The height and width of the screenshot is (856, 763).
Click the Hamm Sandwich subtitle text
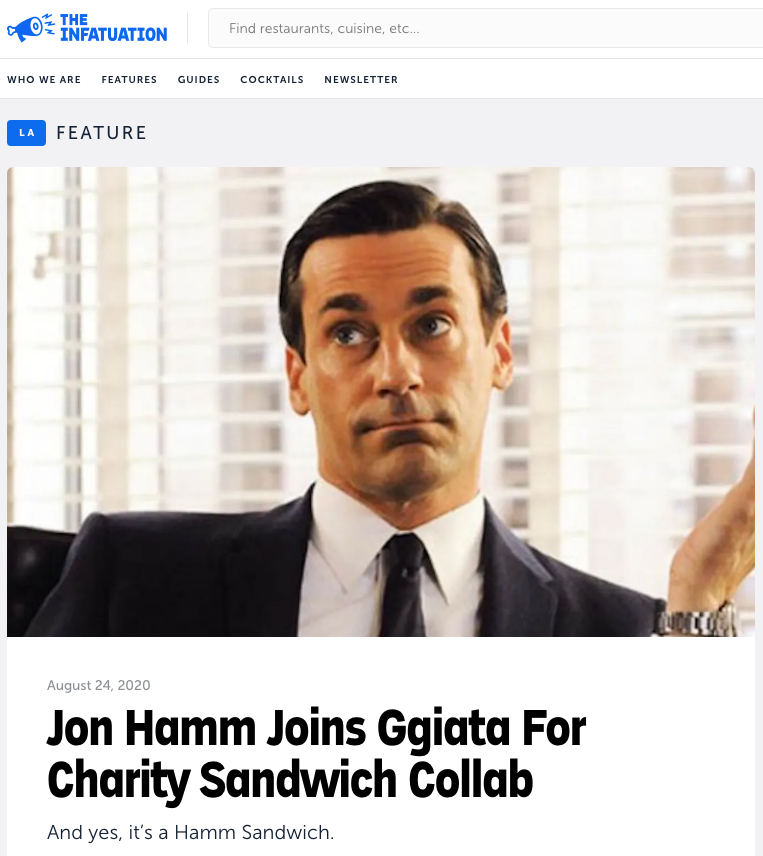[190, 833]
